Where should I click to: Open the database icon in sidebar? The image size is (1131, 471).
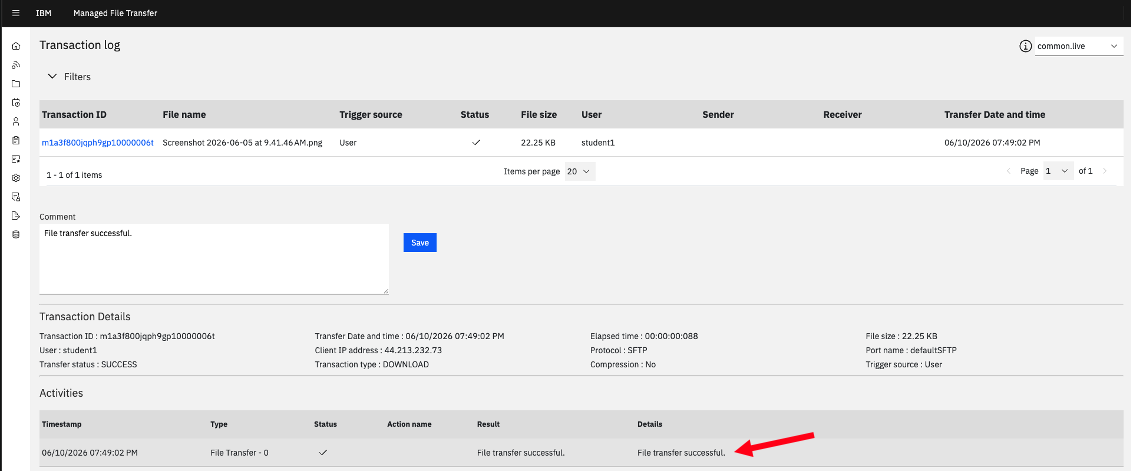coord(16,234)
